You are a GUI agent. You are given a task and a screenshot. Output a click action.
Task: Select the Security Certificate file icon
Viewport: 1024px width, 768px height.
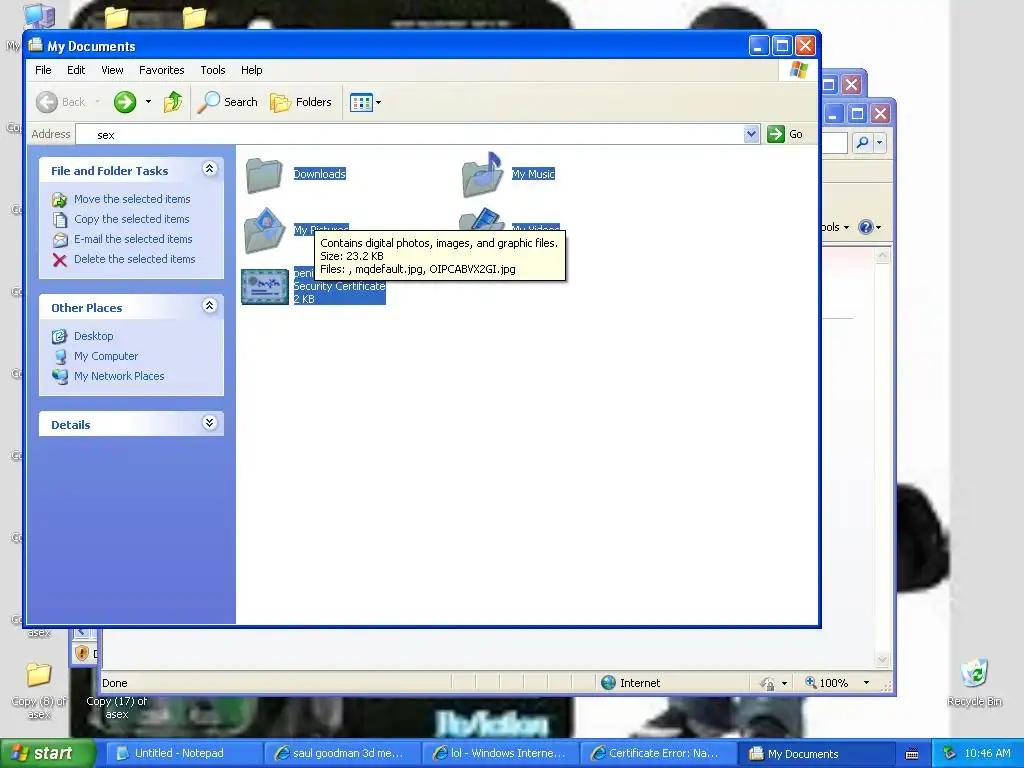click(x=264, y=287)
